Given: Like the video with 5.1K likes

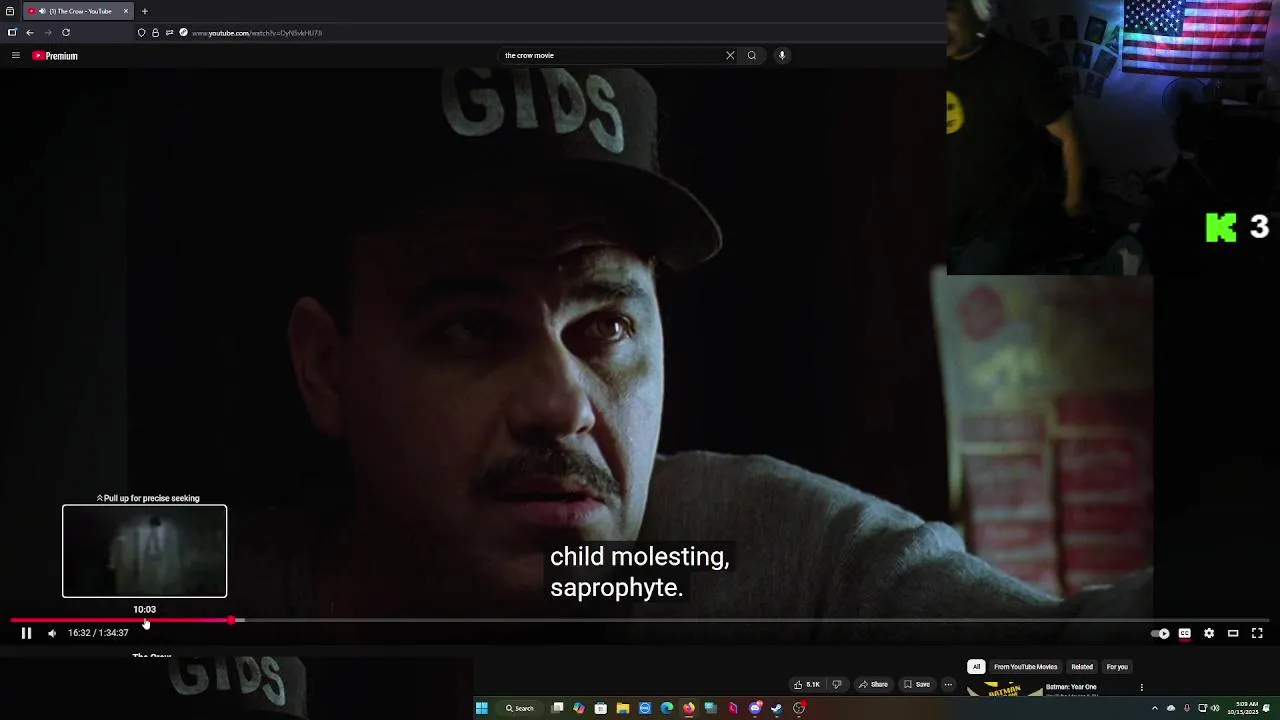Looking at the screenshot, I should pos(806,685).
